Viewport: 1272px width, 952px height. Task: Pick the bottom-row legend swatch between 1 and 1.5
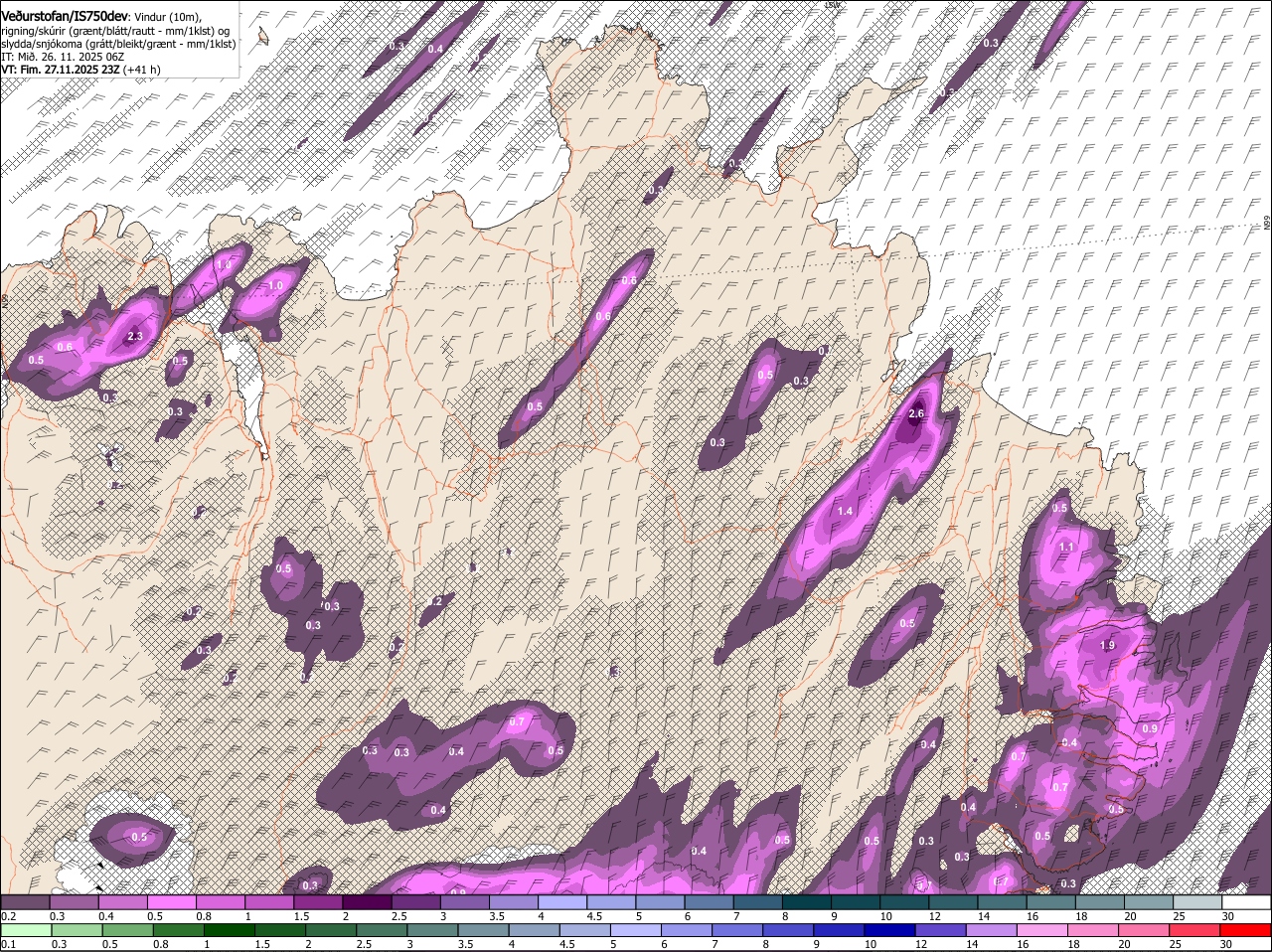pyautogui.click(x=230, y=930)
